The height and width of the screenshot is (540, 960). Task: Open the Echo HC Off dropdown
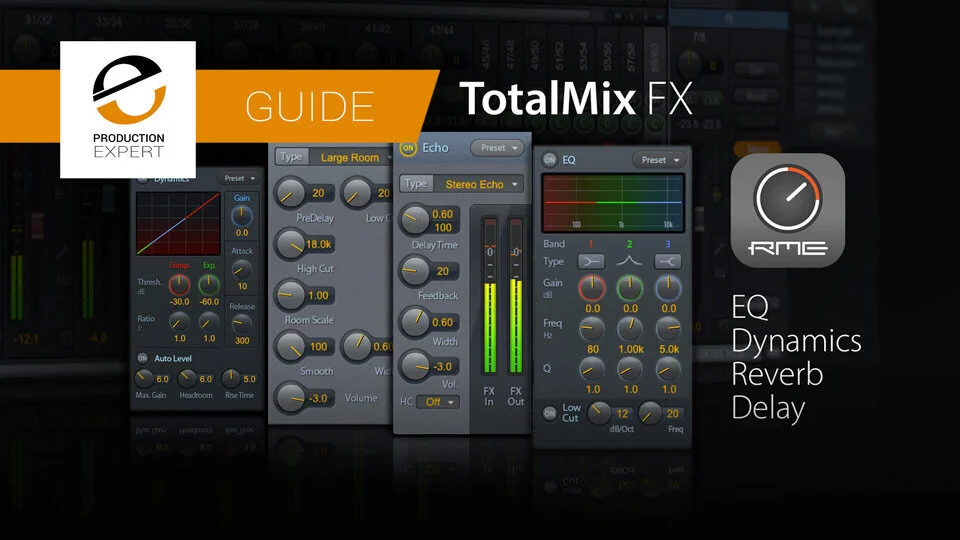[x=438, y=402]
